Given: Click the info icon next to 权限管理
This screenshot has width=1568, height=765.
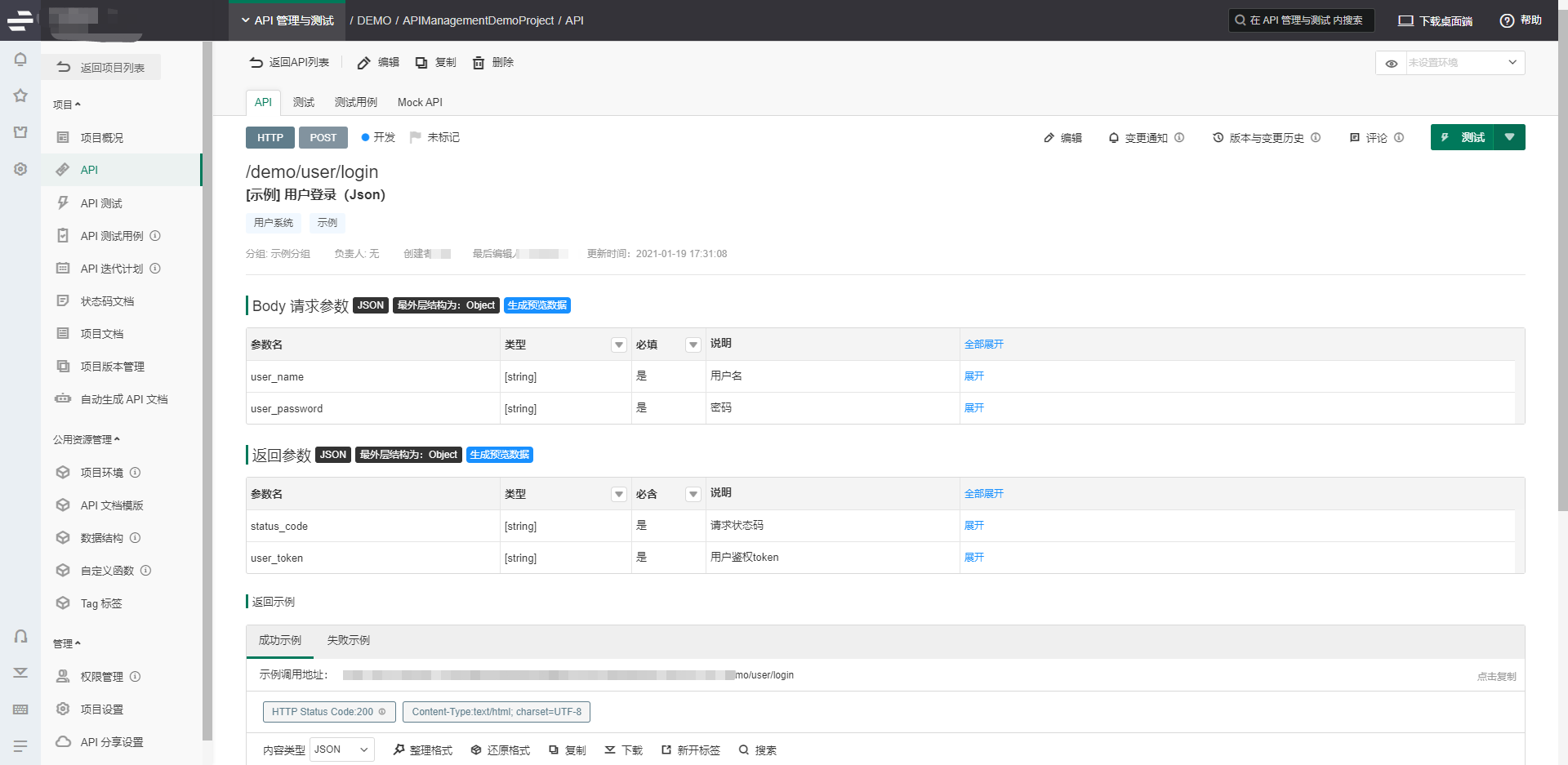Looking at the screenshot, I should (136, 677).
